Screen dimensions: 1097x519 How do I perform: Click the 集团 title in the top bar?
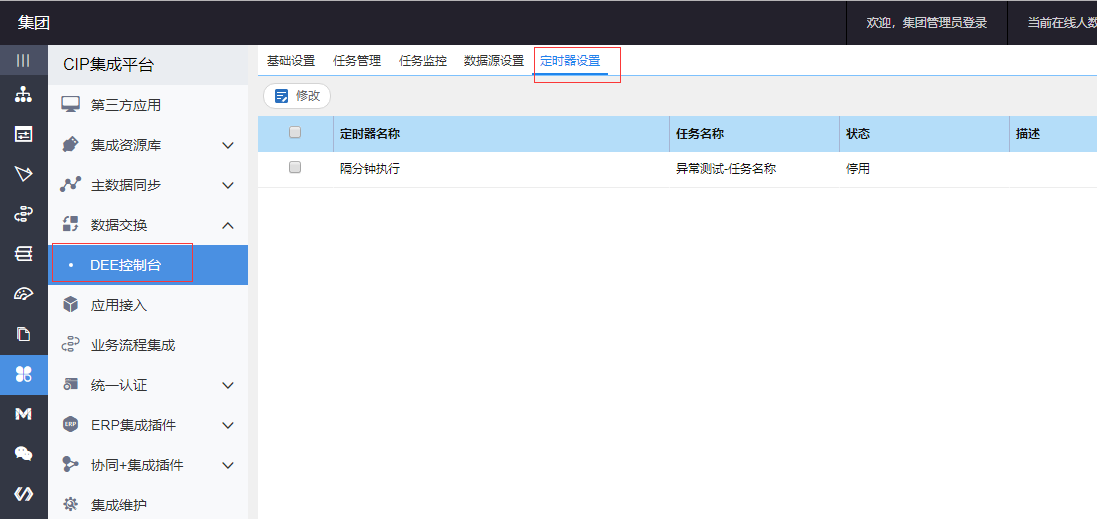[34, 22]
